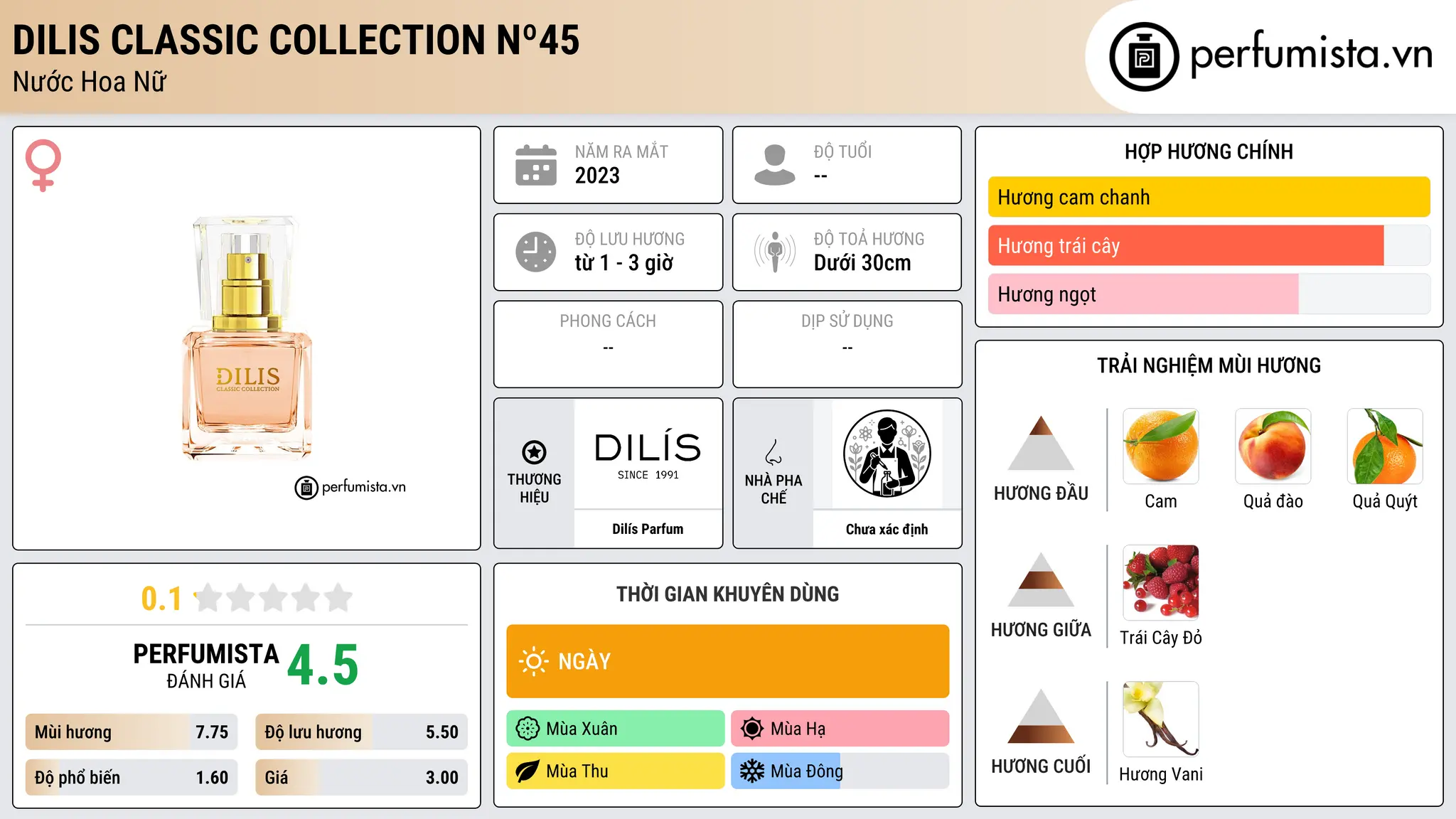Viewport: 1456px width, 819px height.
Task: Click the leaf icon for Mùa Thu
Action: [528, 771]
